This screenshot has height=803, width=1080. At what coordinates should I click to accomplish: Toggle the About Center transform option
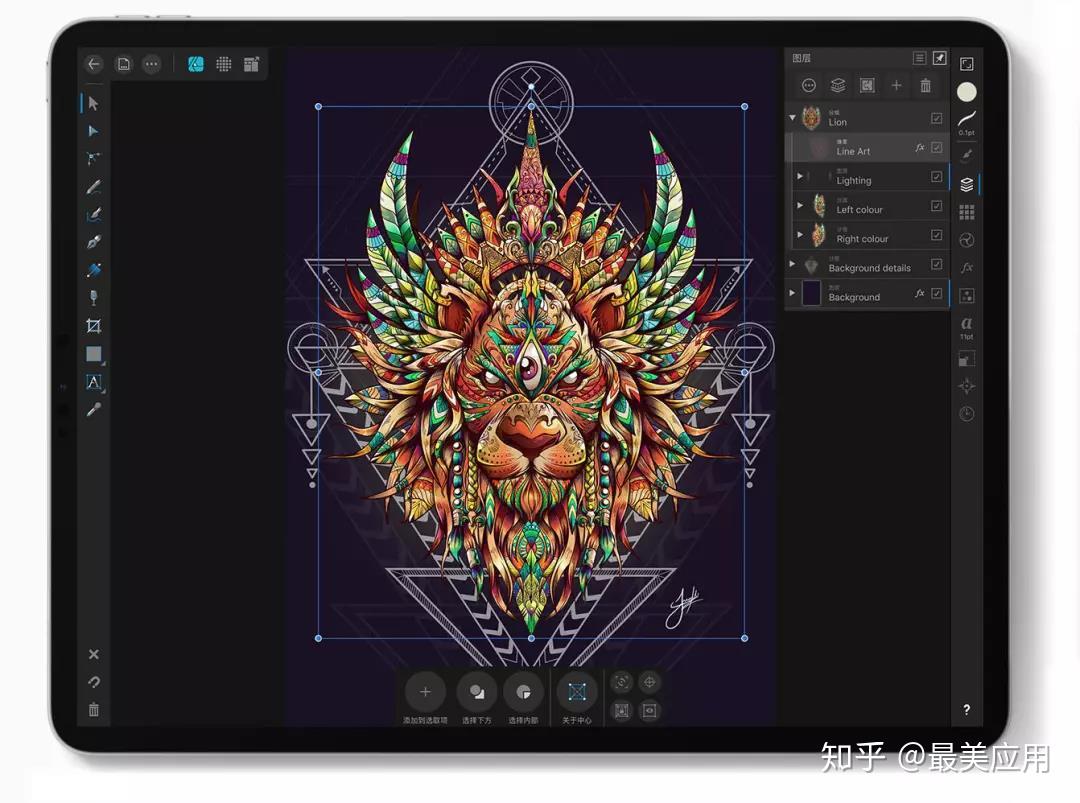point(577,692)
